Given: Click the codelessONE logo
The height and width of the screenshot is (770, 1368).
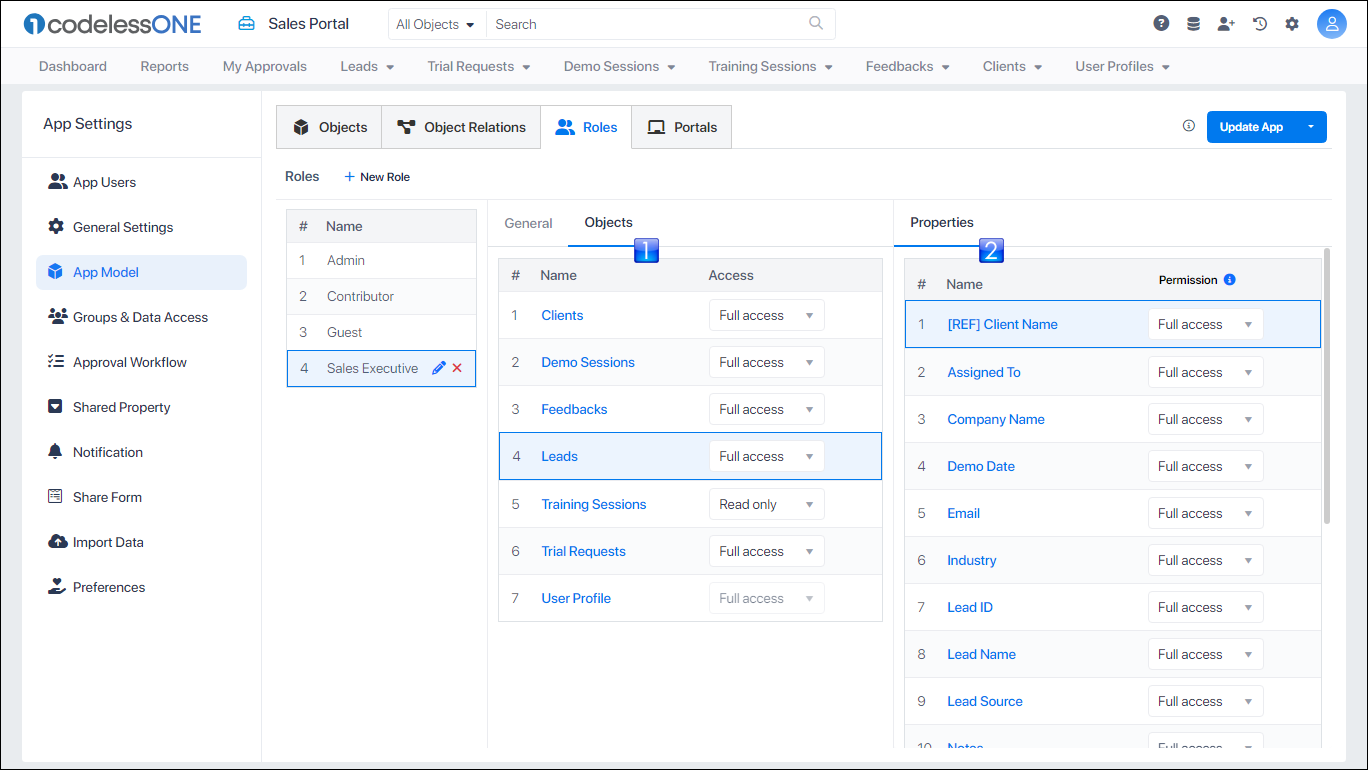Looking at the screenshot, I should click(x=112, y=24).
